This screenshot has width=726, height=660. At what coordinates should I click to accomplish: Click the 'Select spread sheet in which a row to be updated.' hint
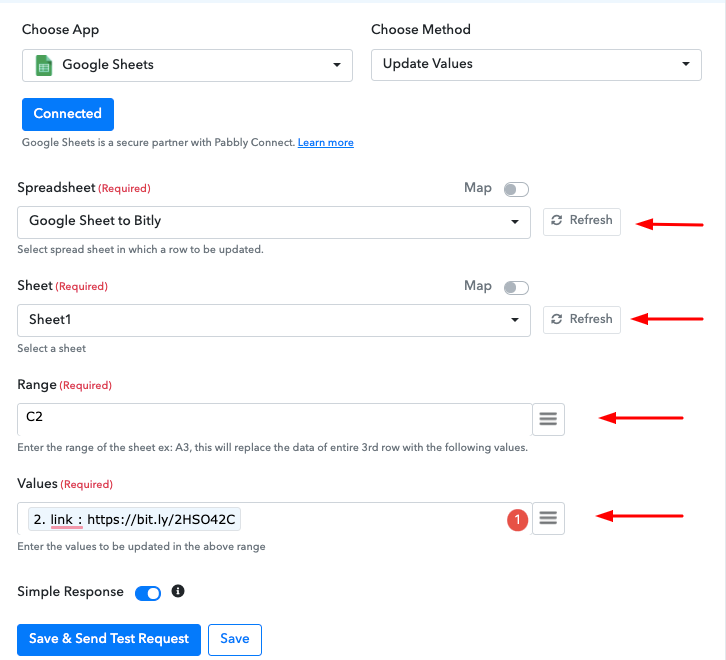(140, 250)
